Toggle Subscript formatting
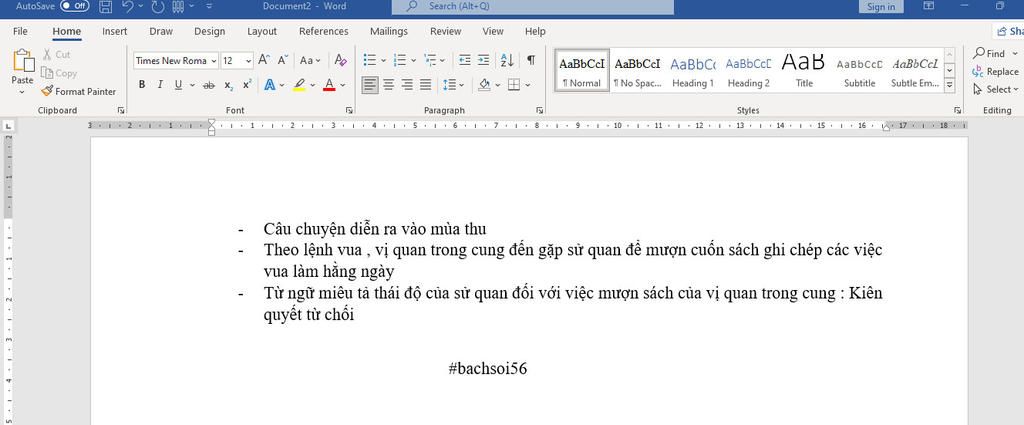Viewport: 1024px width, 425px height. pyautogui.click(x=228, y=85)
